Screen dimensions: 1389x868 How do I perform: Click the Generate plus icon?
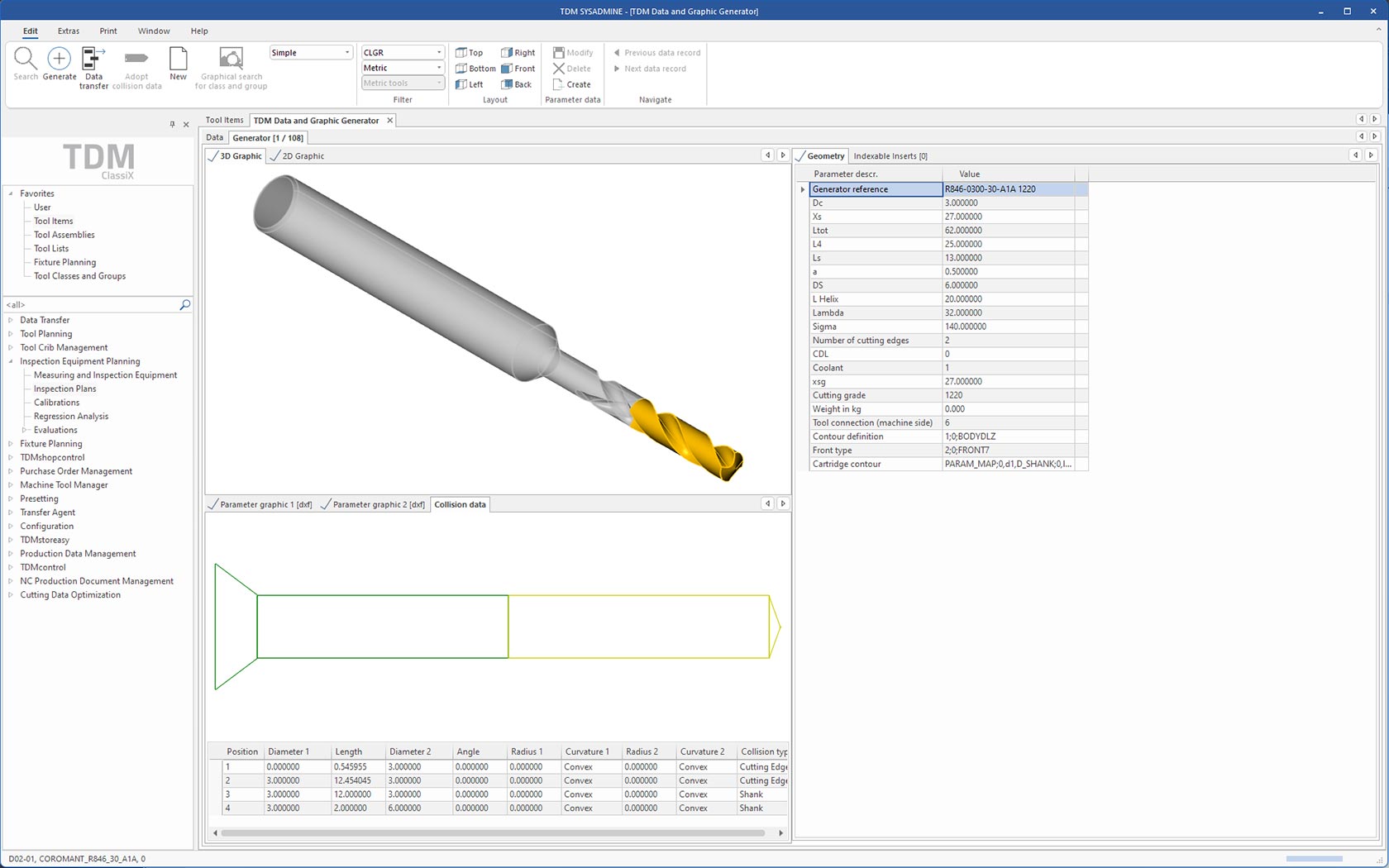coord(59,59)
